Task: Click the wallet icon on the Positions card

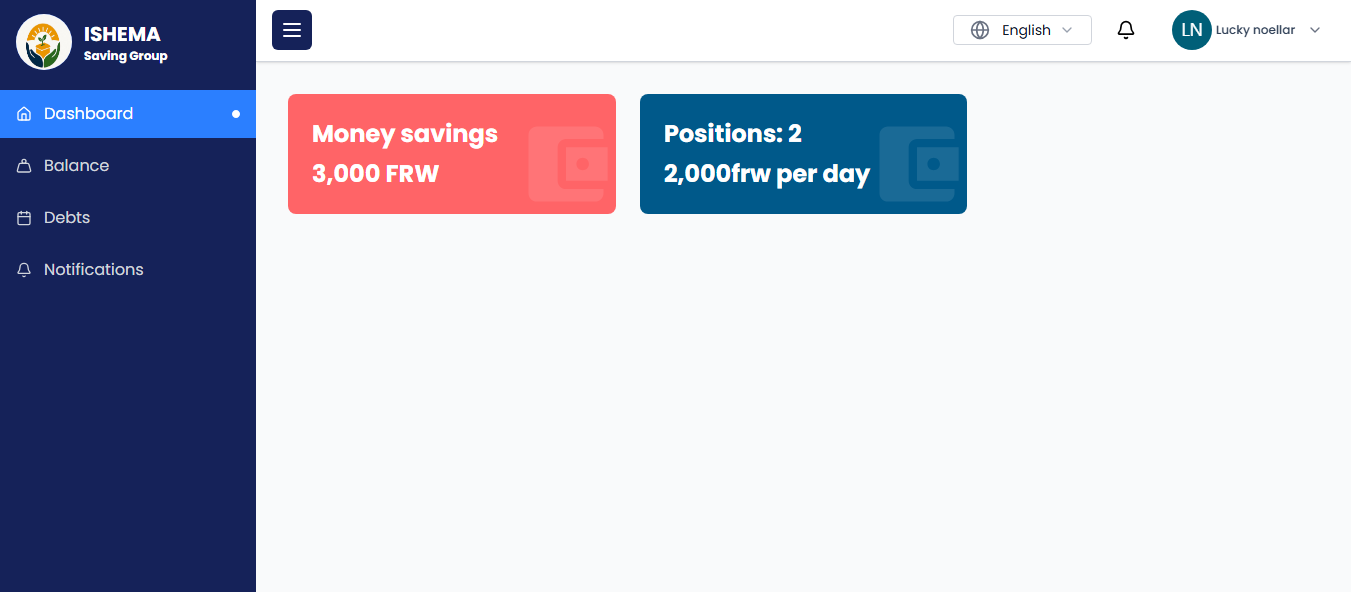Action: pos(920,164)
